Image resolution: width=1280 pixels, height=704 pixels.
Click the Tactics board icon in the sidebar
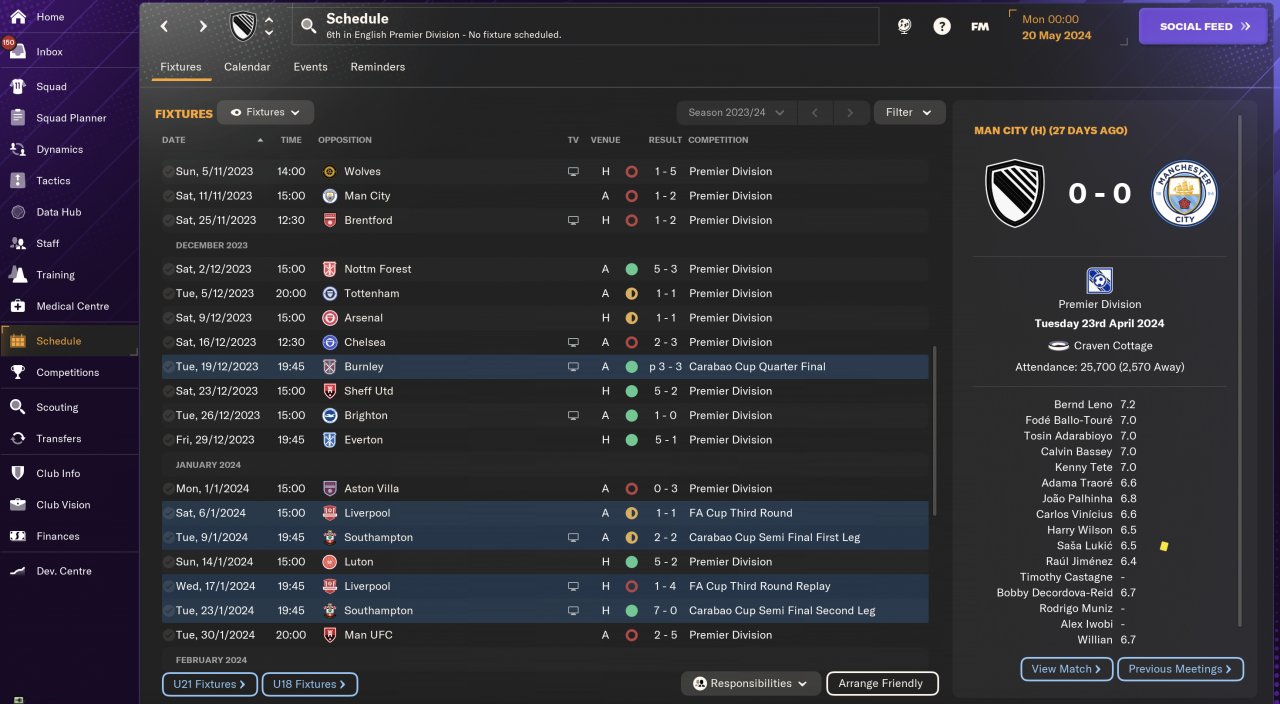[17, 181]
